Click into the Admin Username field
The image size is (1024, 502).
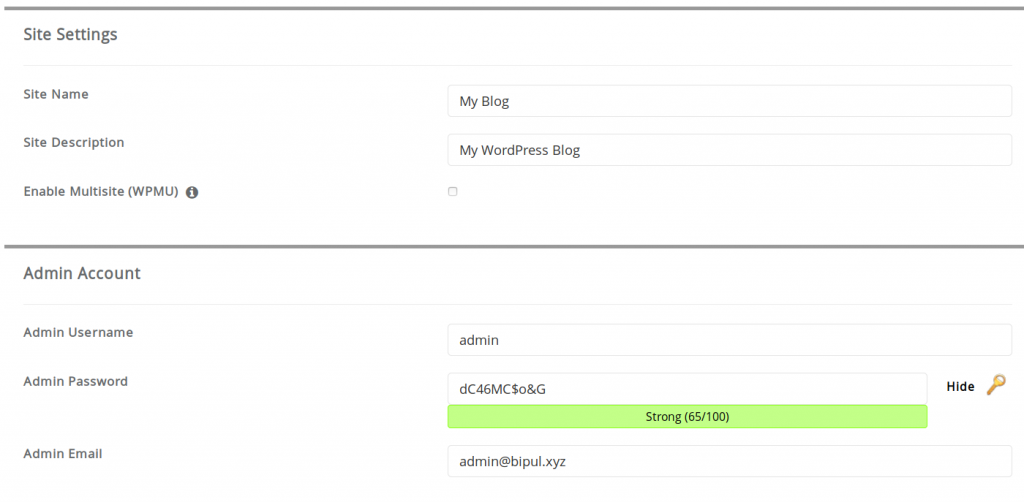tap(729, 340)
